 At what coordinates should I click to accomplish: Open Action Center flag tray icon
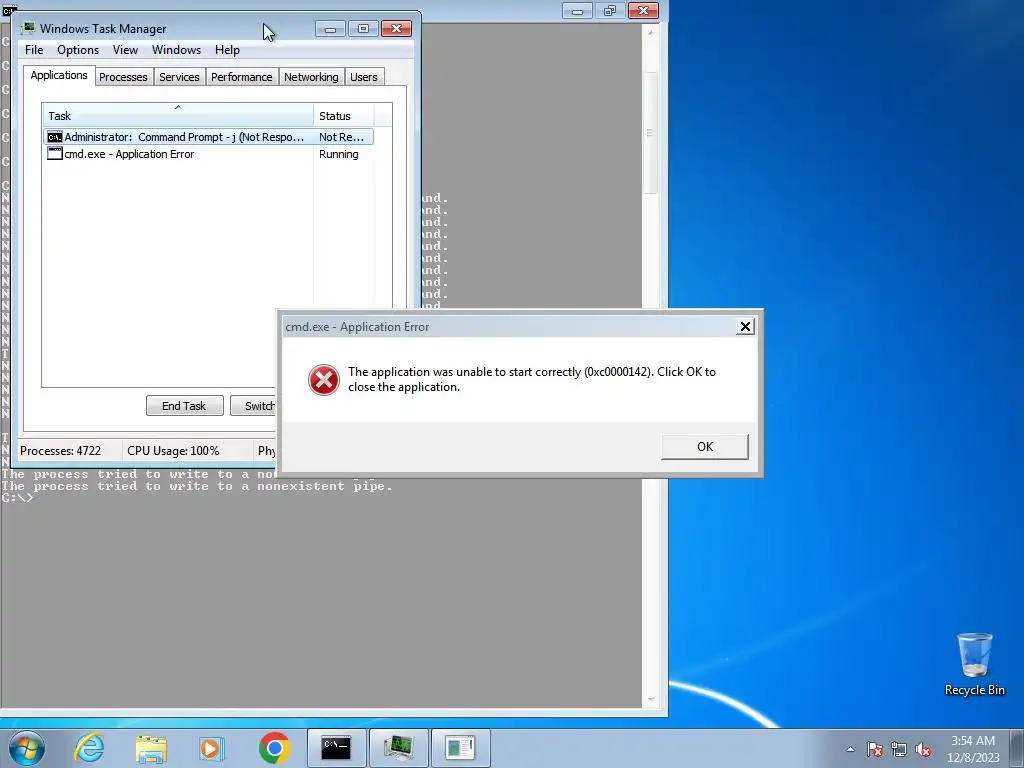875,749
